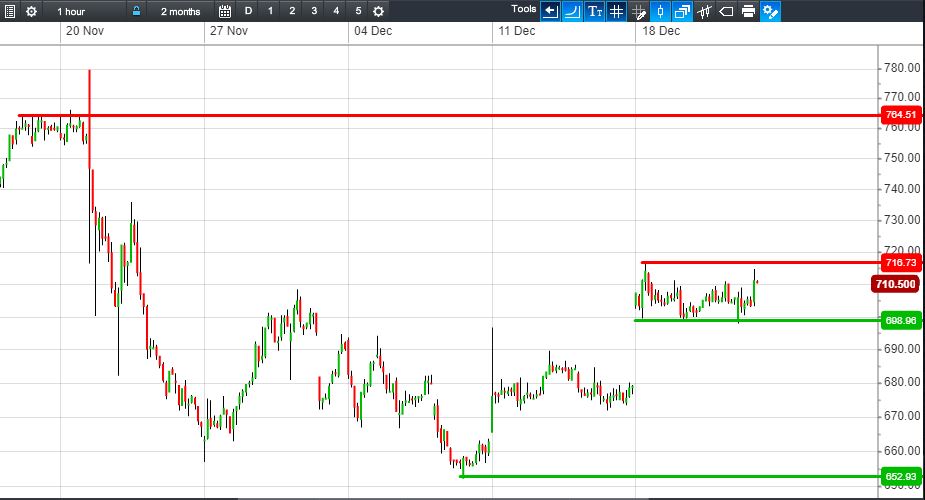
Task: Click the 11 Dec date label
Action: pos(517,31)
